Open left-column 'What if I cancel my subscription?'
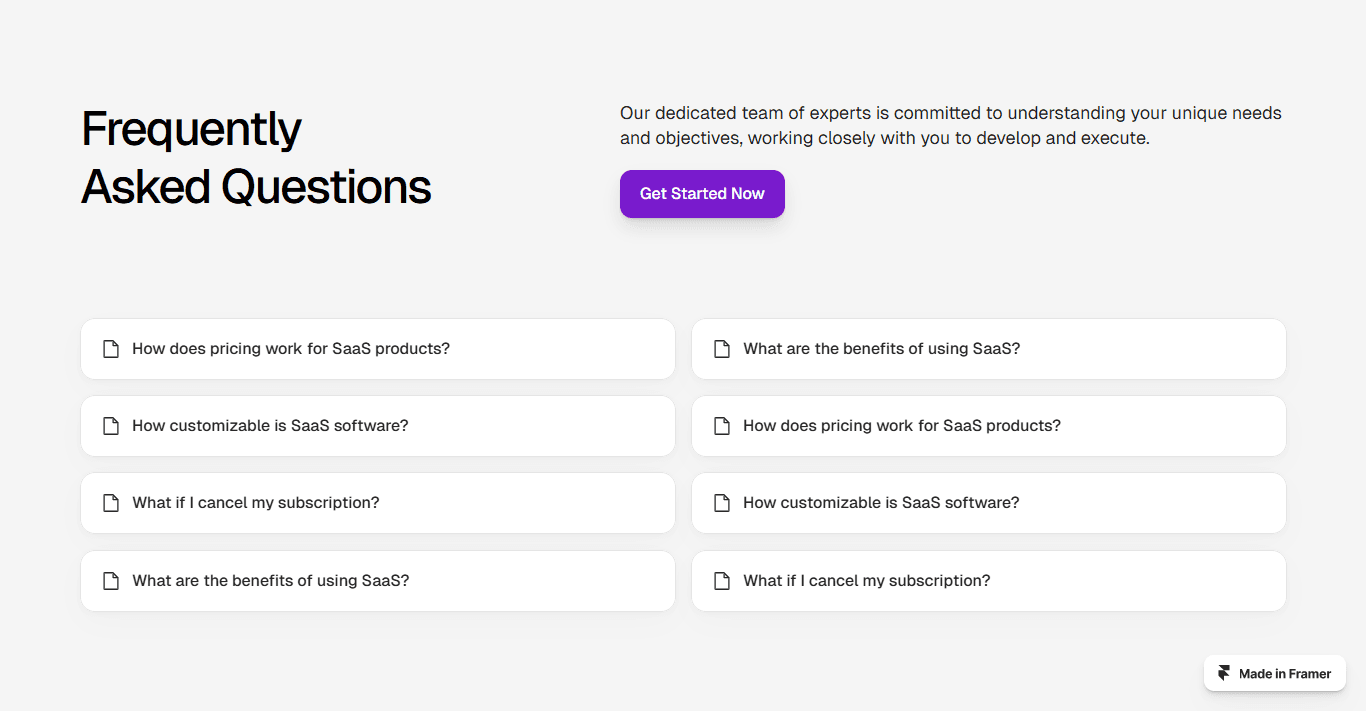Image resolution: width=1366 pixels, height=712 pixels. [378, 503]
